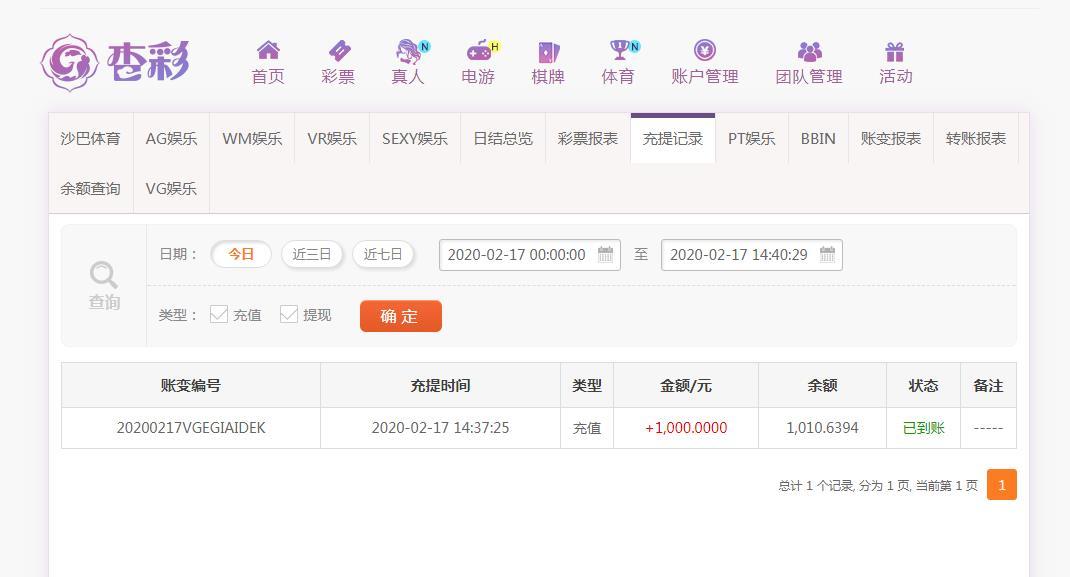Click the record count summary text
The width and height of the screenshot is (1070, 577).
[878, 486]
